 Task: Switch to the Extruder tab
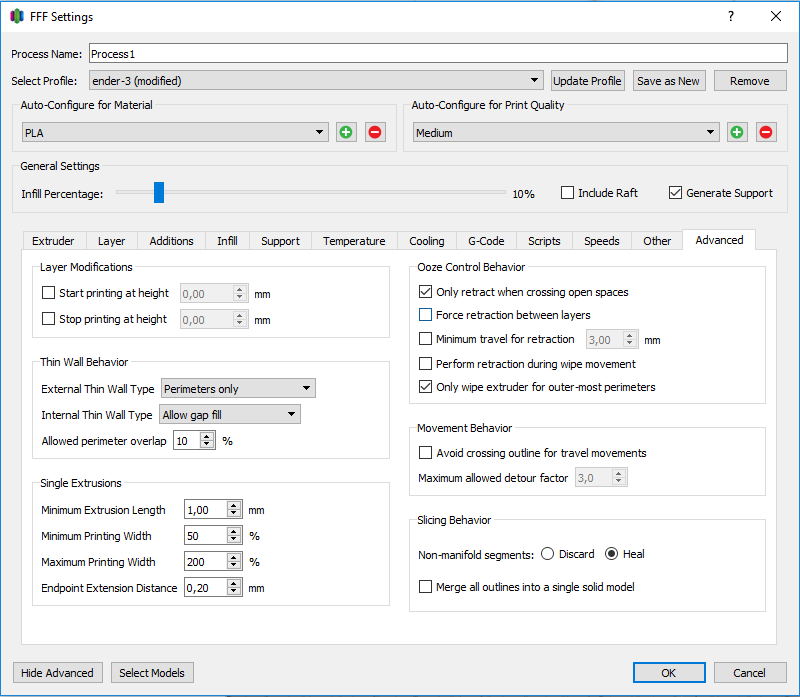[x=53, y=241]
